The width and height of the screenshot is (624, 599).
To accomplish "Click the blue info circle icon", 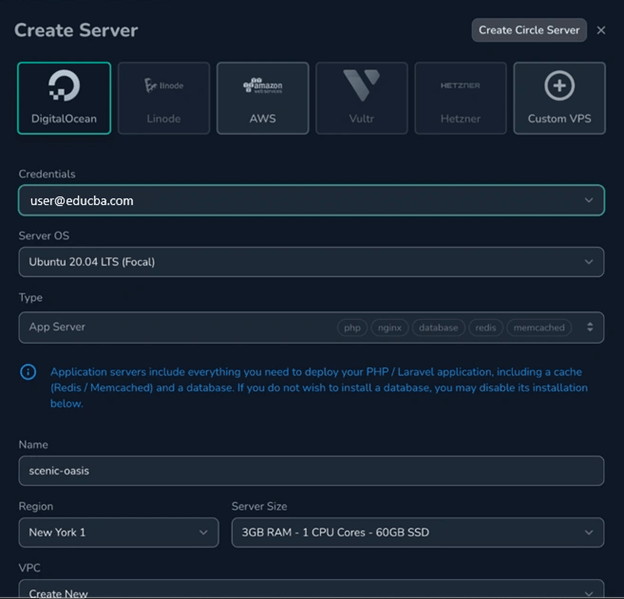I will click(28, 372).
